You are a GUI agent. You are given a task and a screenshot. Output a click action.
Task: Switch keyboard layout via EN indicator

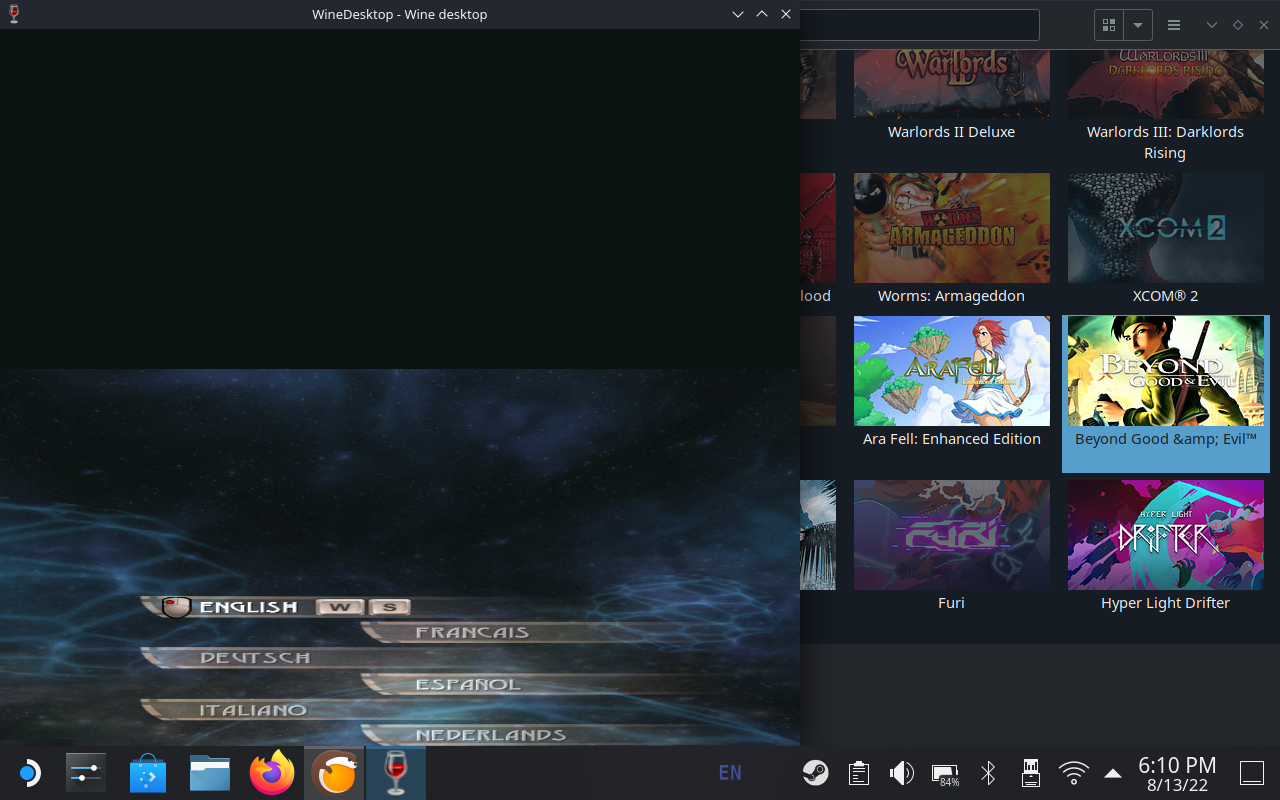730,773
